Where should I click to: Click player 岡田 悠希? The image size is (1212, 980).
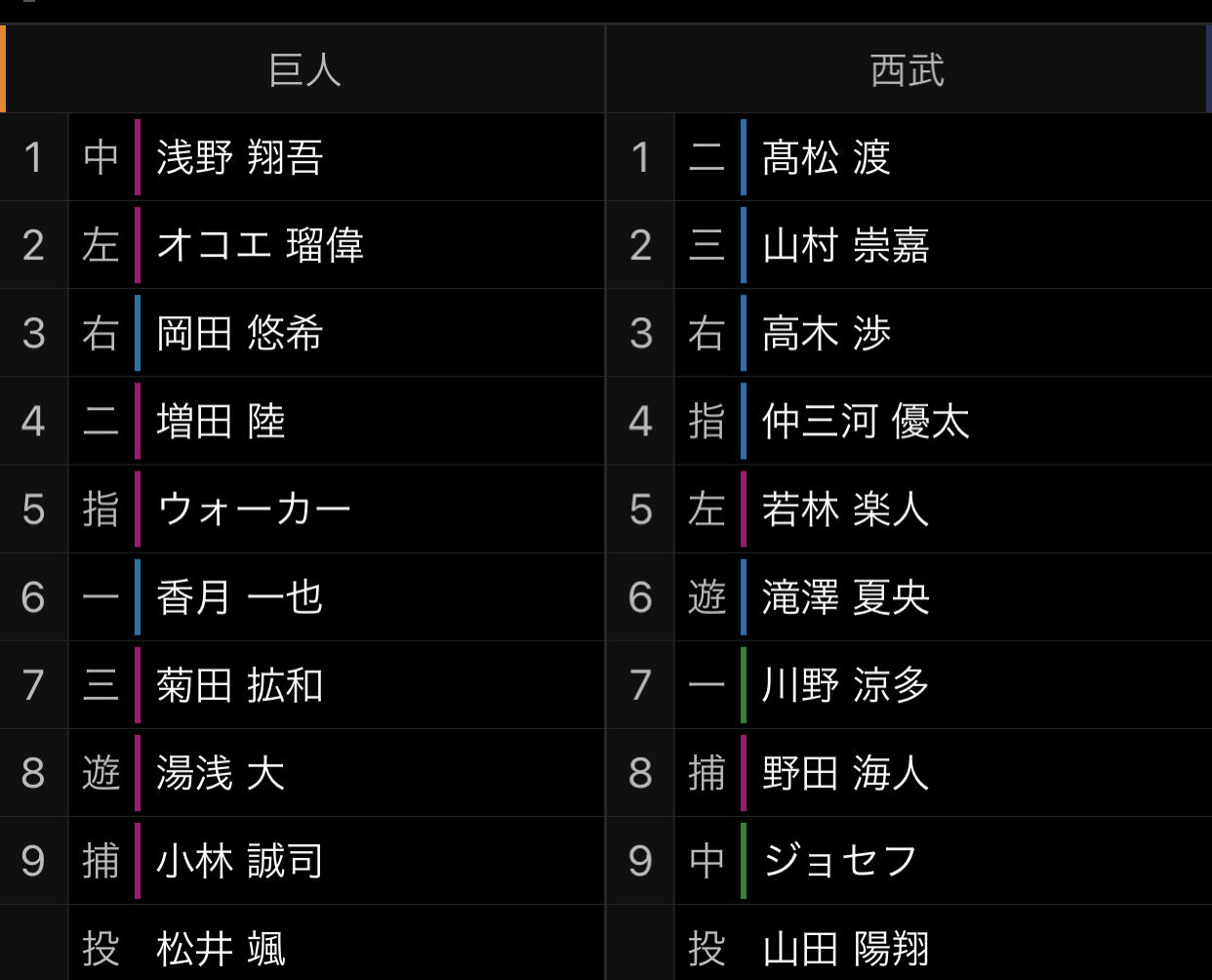point(240,333)
